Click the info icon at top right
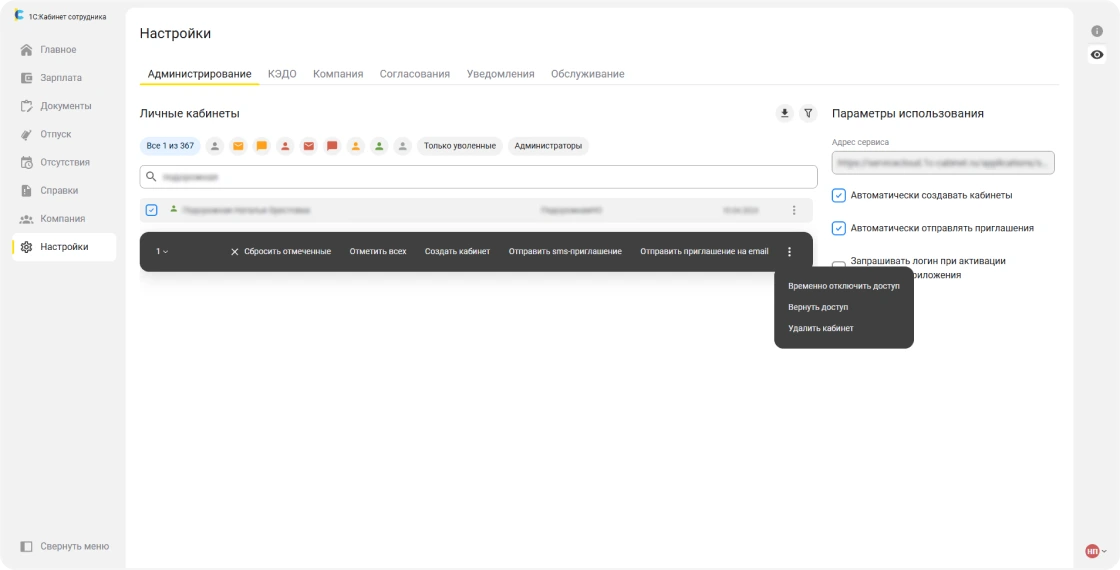Screen dimensions: 1120x570 (x=1097, y=31)
